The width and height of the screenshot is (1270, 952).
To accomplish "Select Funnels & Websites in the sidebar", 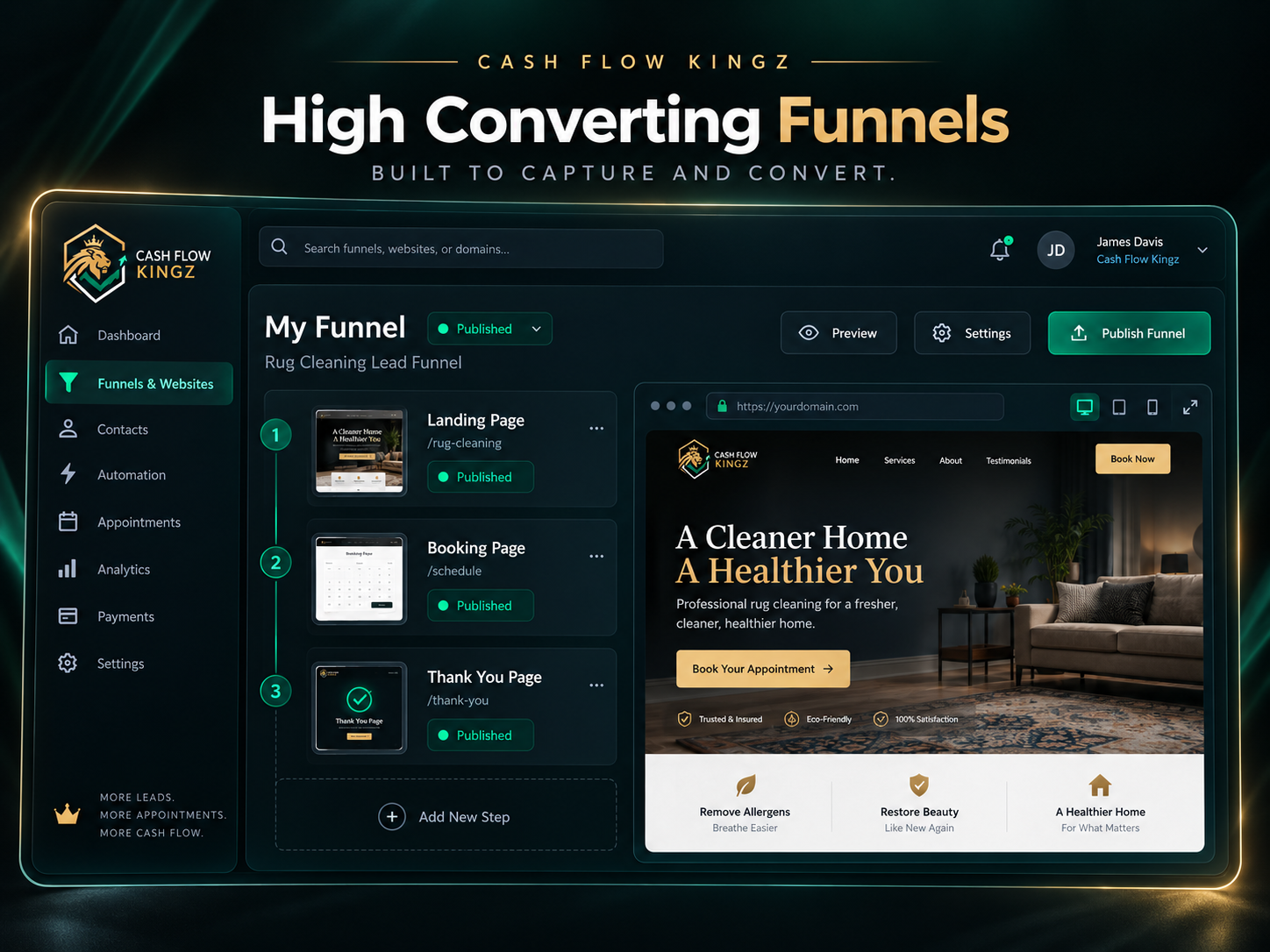I will (139, 383).
